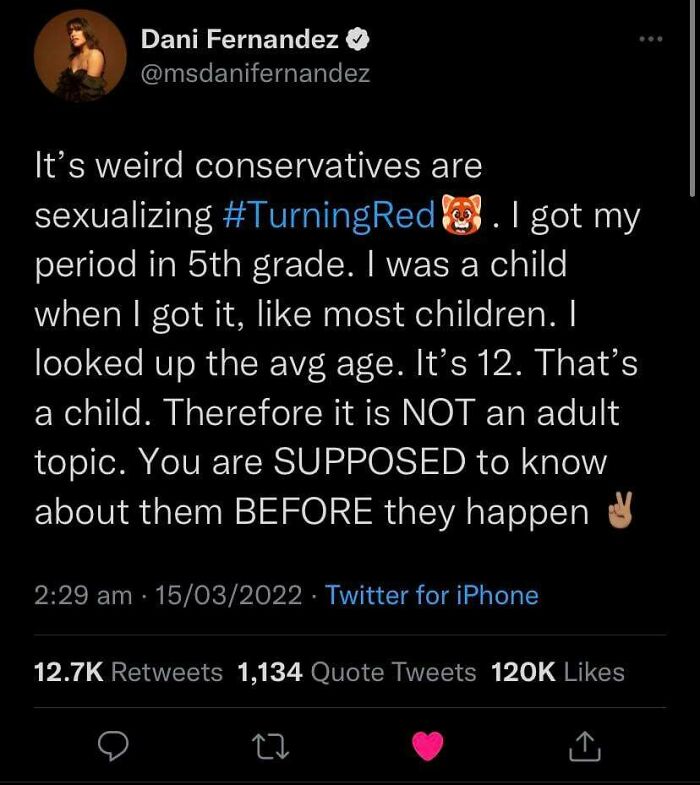
Task: Unlike the tweet with pink heart
Action: [x=428, y=746]
